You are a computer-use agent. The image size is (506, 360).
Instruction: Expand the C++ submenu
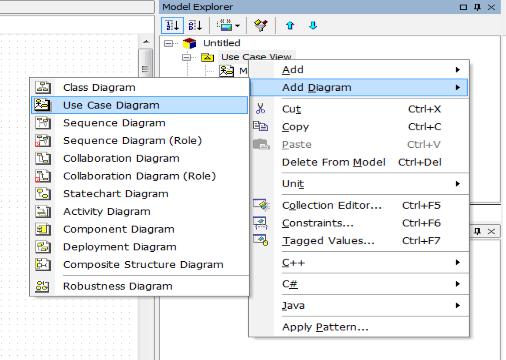pyautogui.click(x=359, y=262)
